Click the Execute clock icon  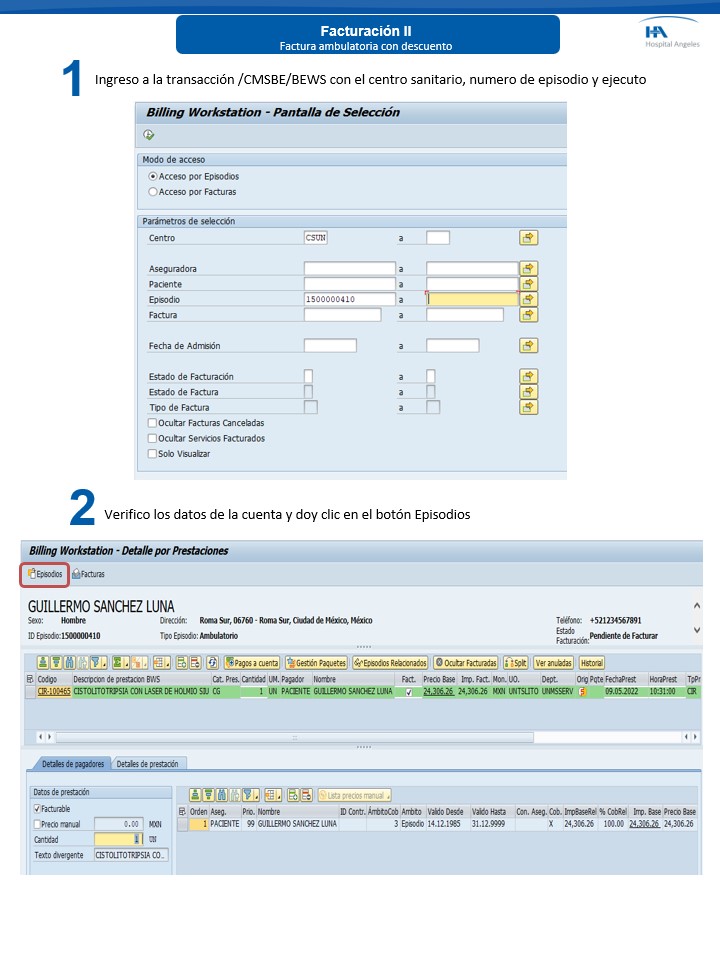tap(149, 135)
